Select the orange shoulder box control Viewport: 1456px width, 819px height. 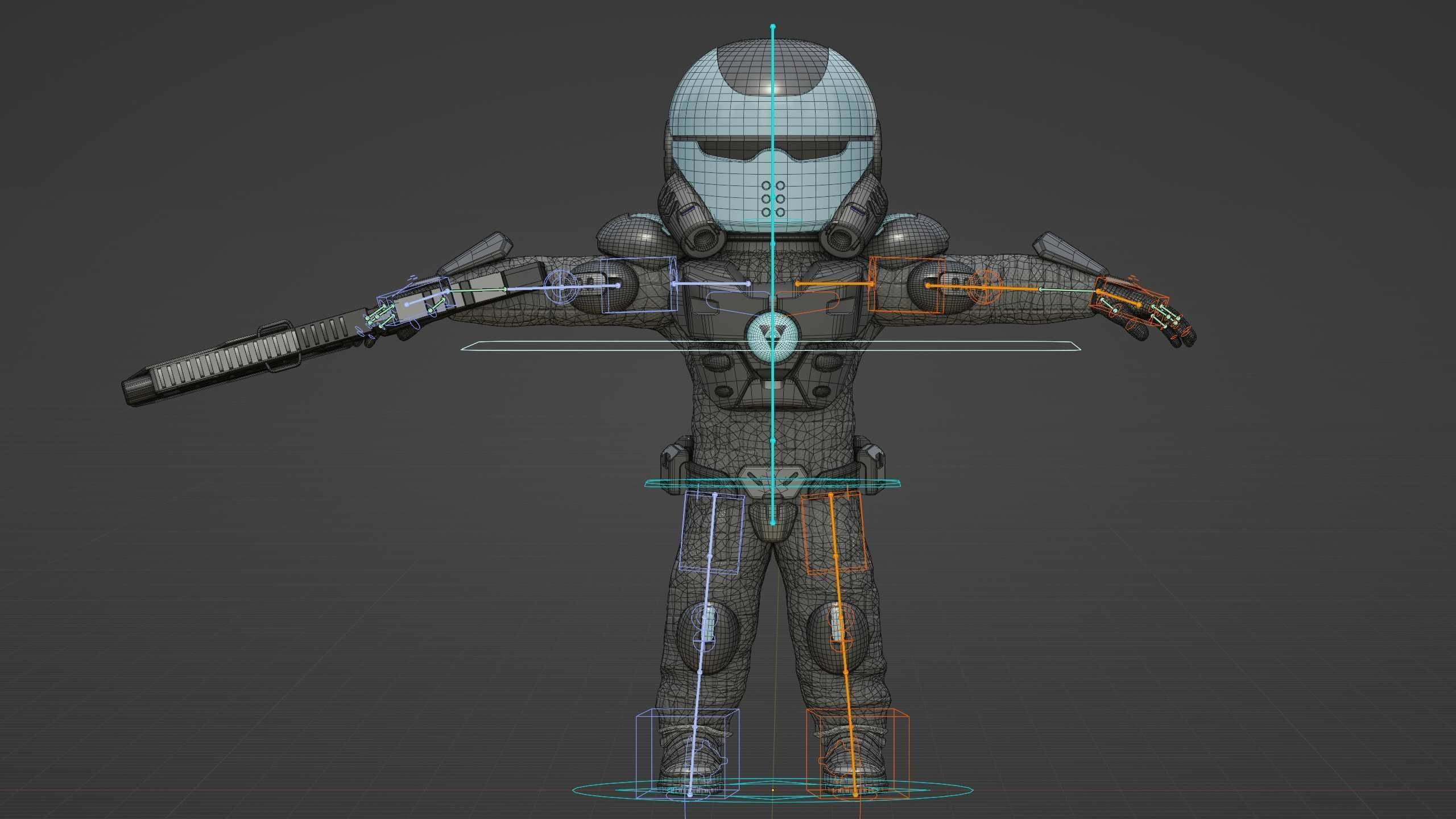click(x=907, y=284)
